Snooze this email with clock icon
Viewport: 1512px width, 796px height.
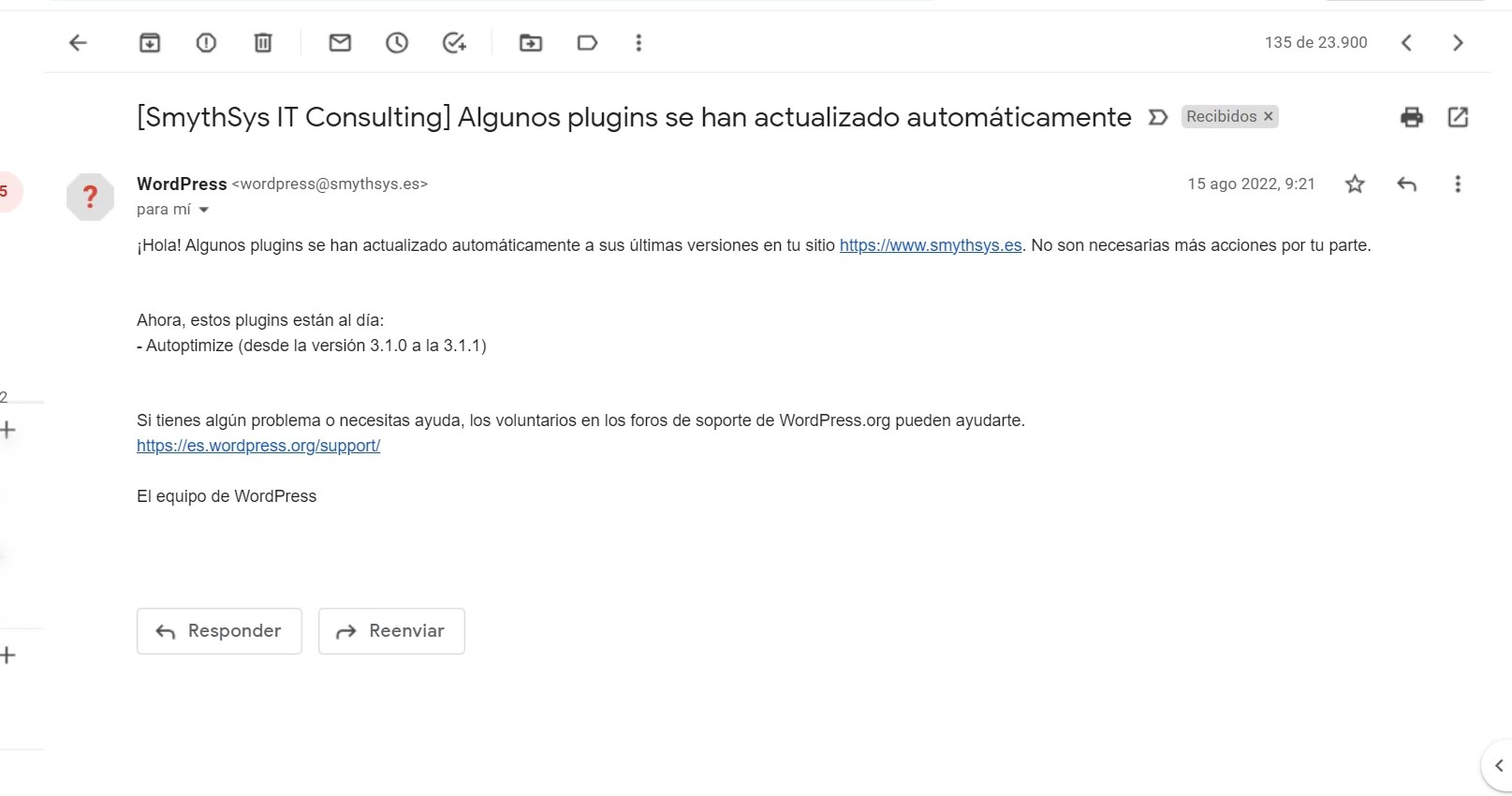(x=397, y=43)
